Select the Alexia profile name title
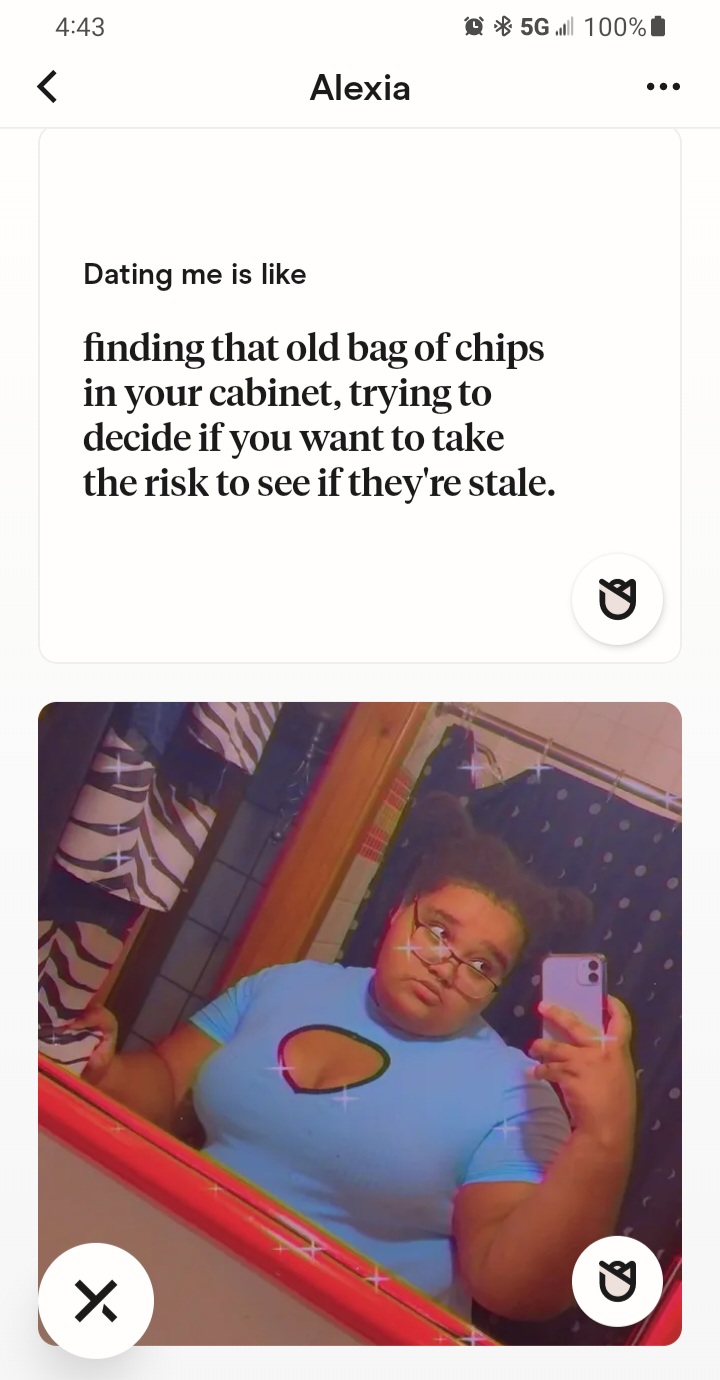Image resolution: width=720 pixels, height=1380 pixels. (360, 88)
